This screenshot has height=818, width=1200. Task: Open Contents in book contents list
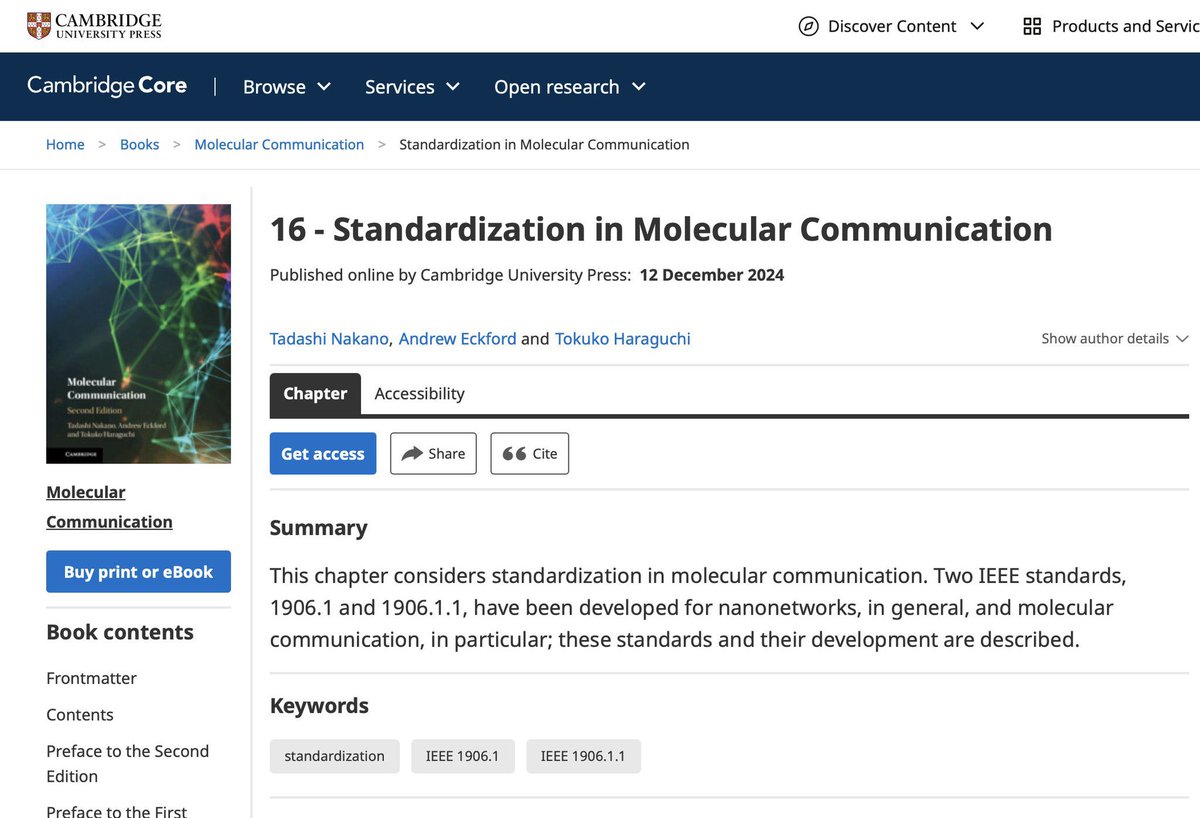coord(80,714)
